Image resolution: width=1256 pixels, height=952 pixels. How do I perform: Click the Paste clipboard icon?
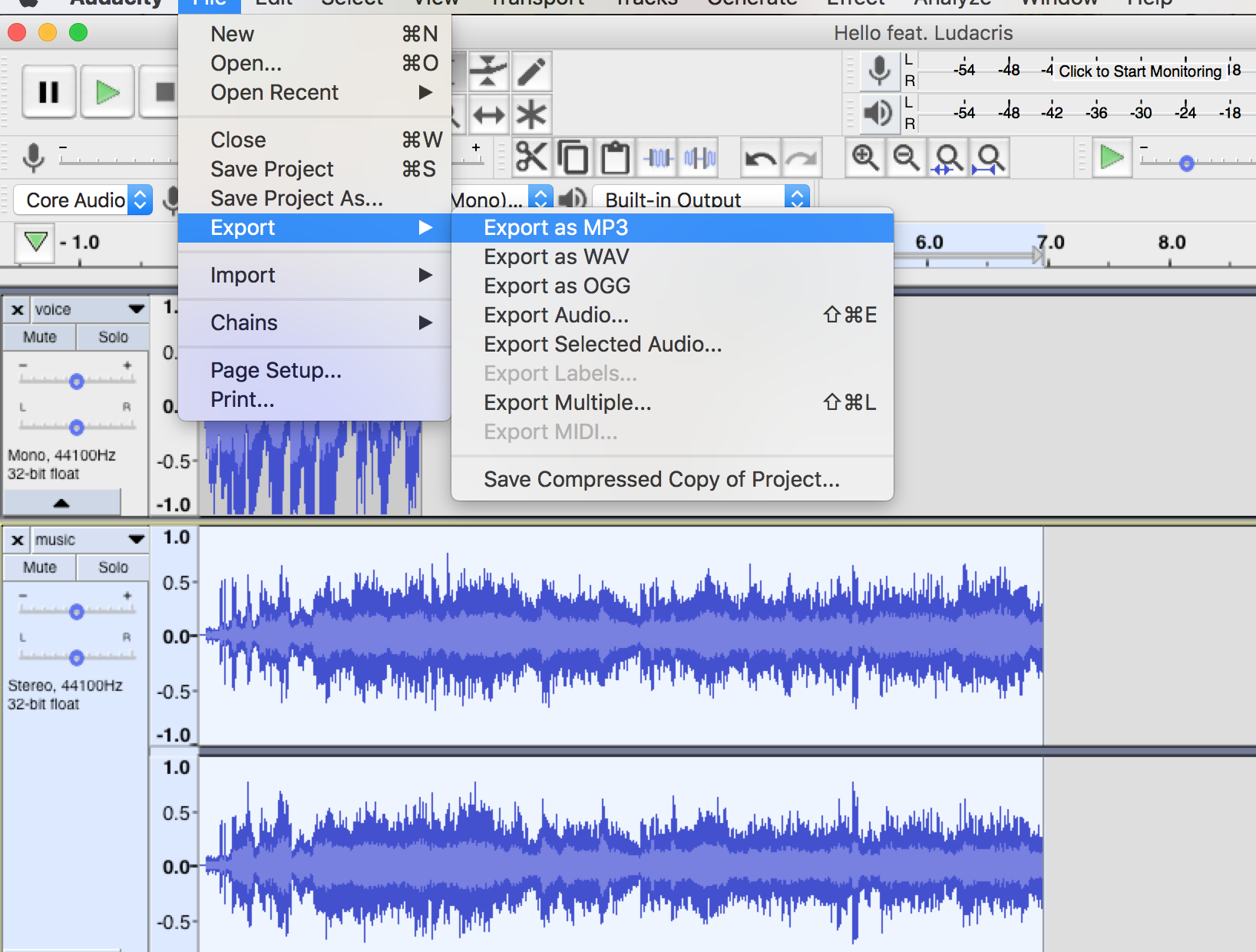615,158
